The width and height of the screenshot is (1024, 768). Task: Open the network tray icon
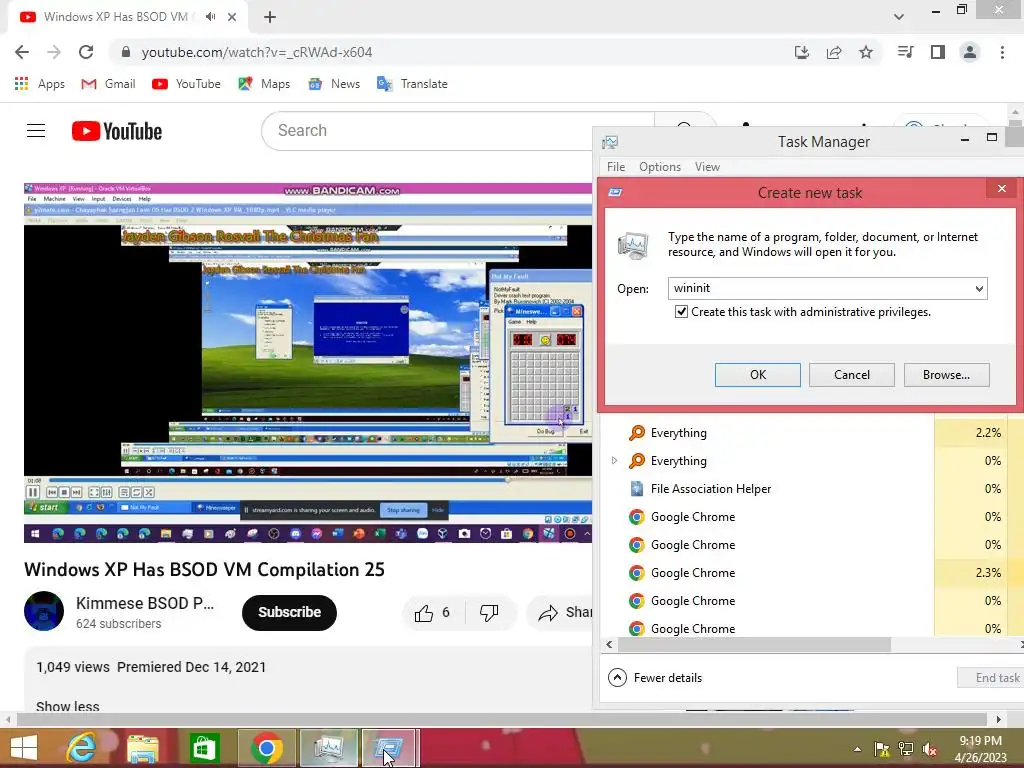click(x=906, y=749)
